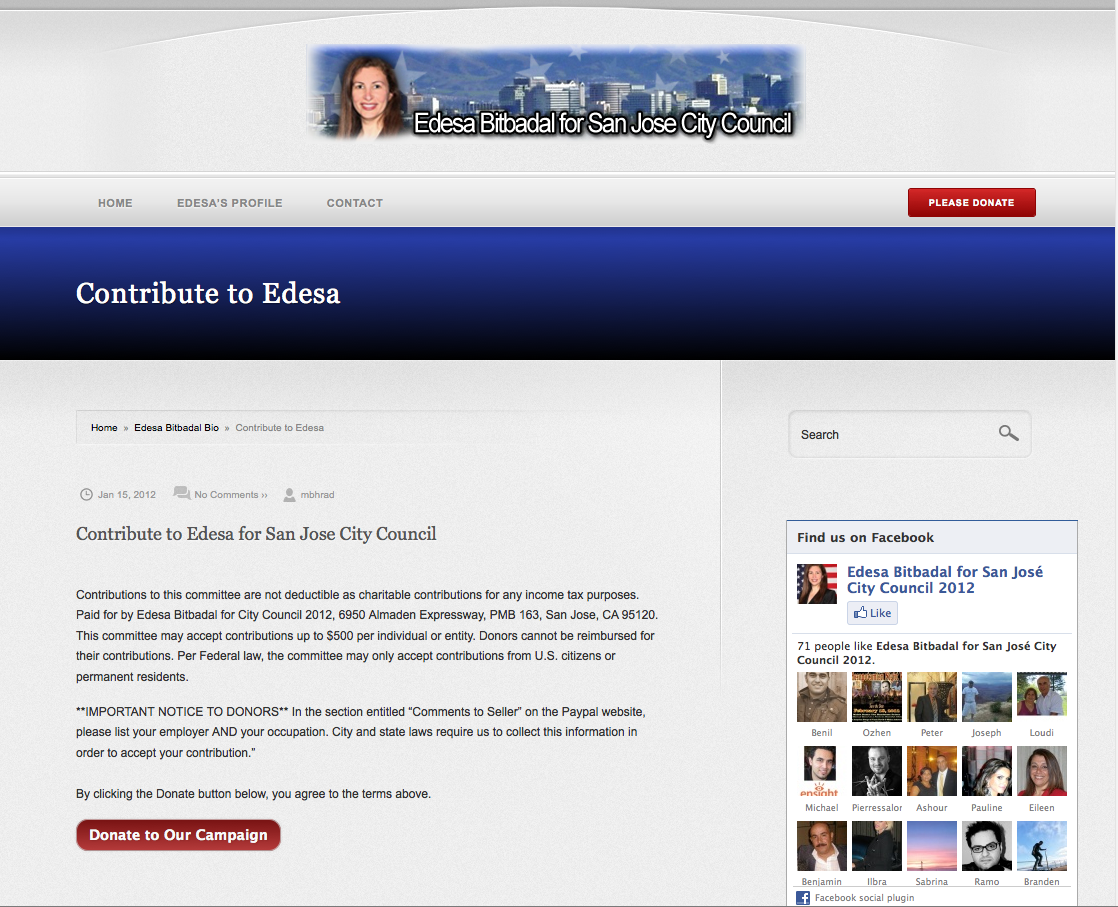This screenshot has height=907, width=1118.
Task: Click the Facebook logo in plugin footer
Action: (x=803, y=897)
